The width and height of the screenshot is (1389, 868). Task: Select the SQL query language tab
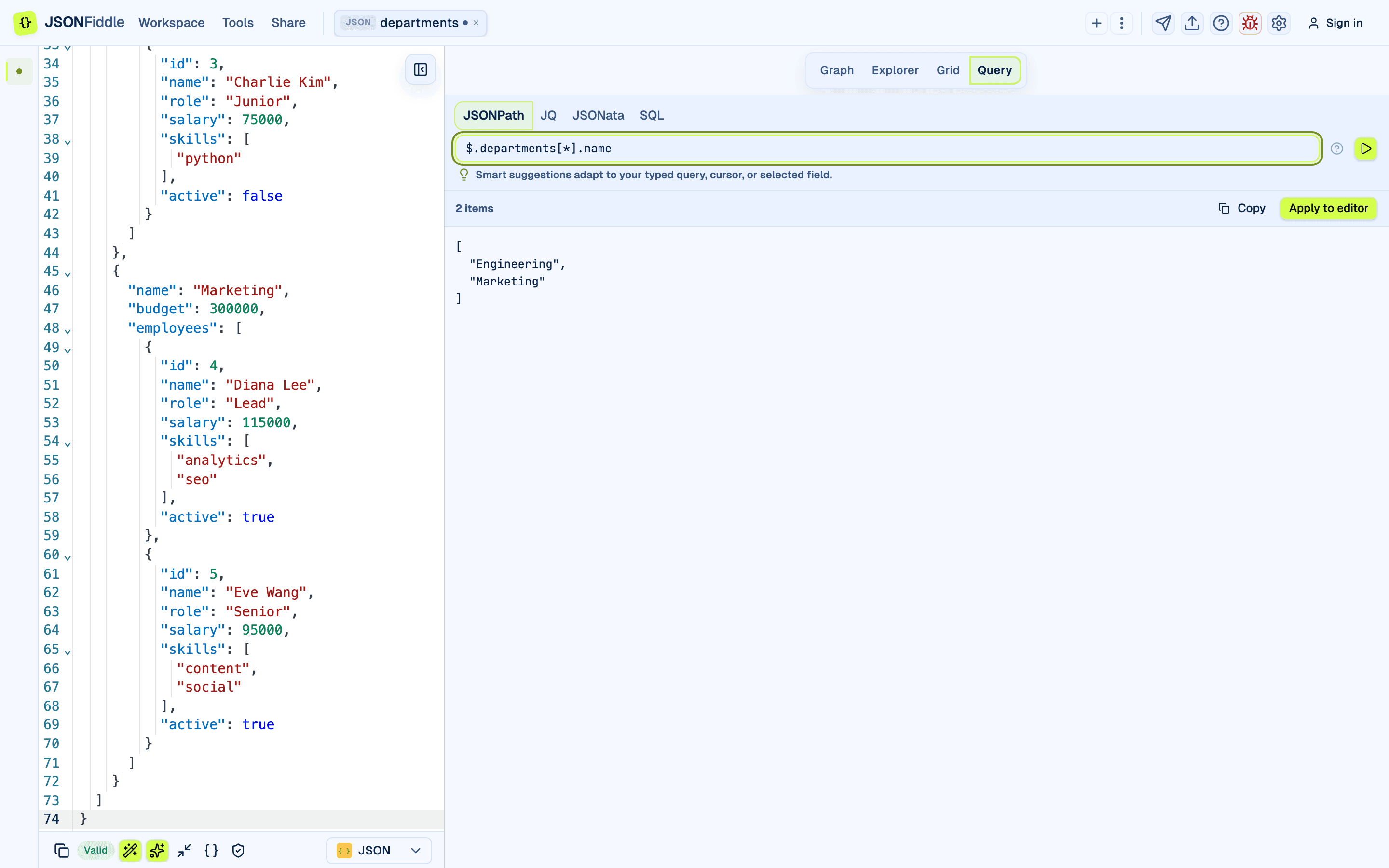click(652, 115)
